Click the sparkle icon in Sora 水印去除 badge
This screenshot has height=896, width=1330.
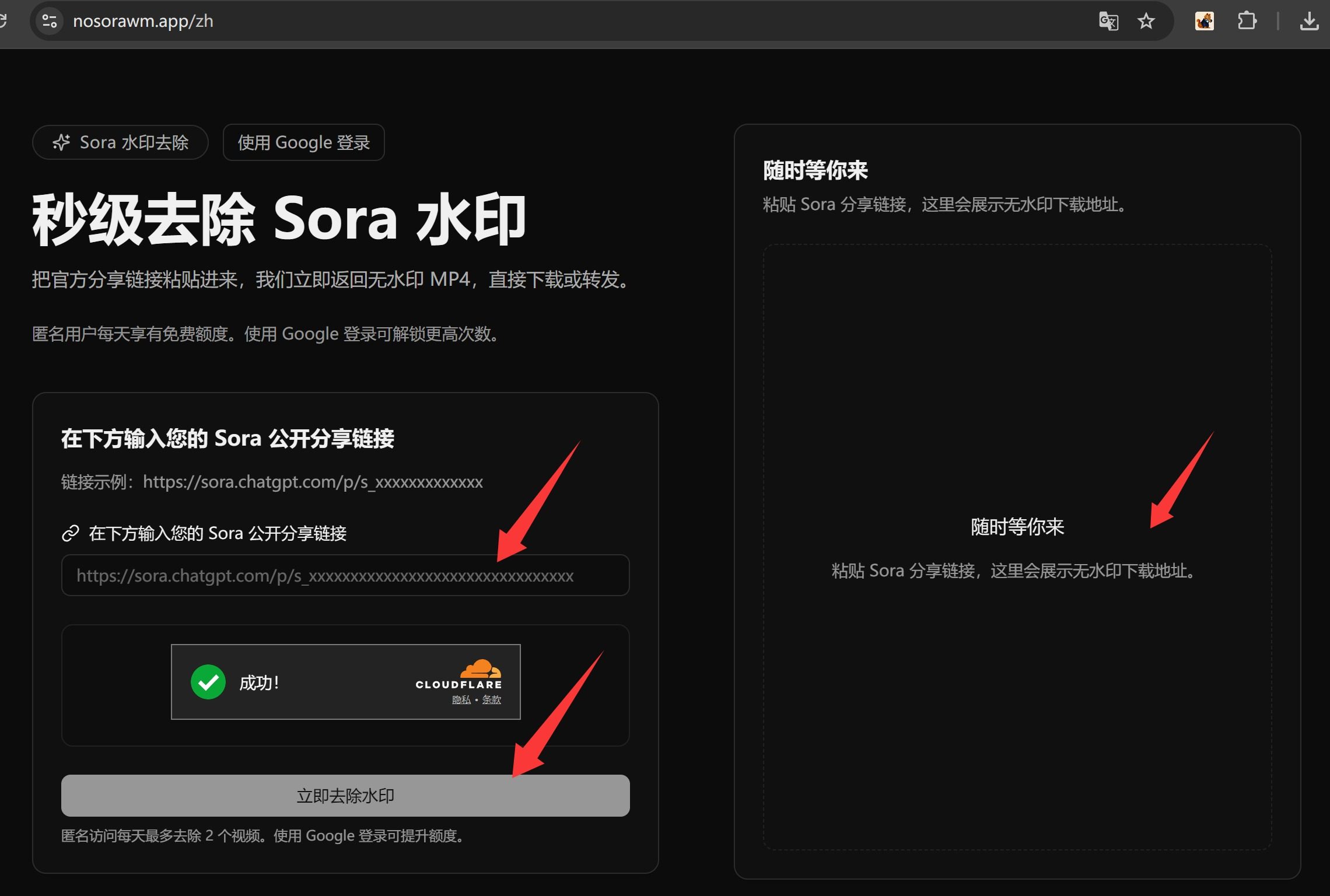61,142
